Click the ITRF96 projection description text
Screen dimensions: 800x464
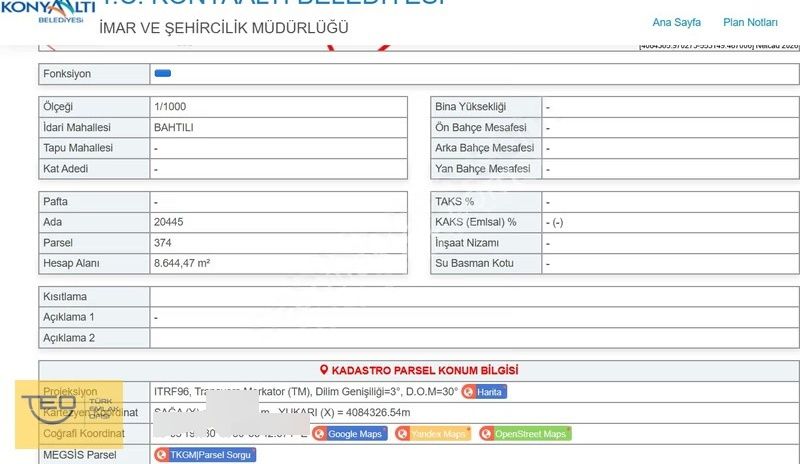pyautogui.click(x=306, y=392)
